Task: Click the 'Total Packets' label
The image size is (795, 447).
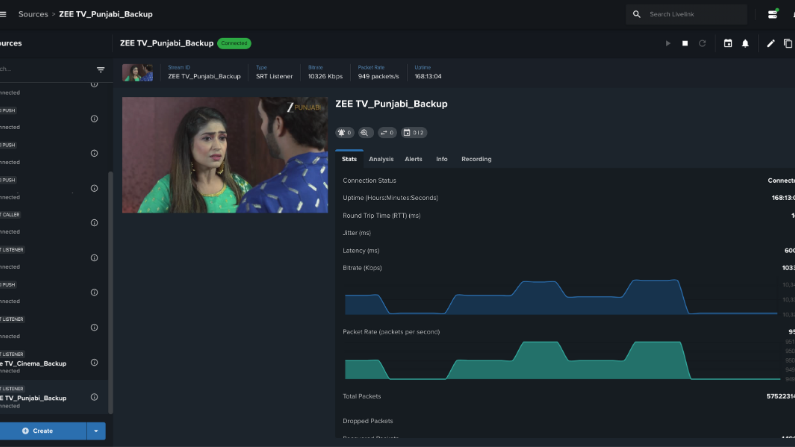Action: point(362,396)
